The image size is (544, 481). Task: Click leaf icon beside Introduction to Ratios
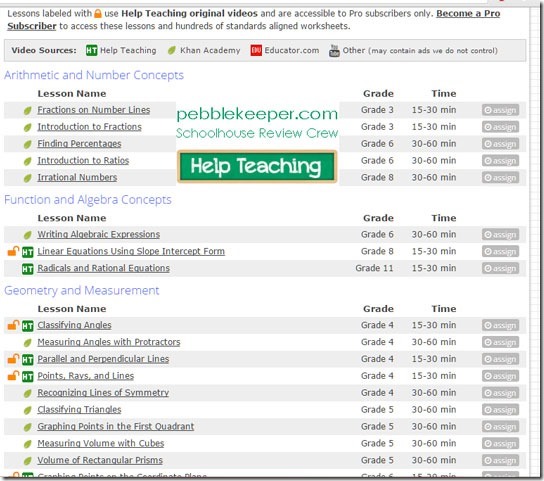point(27,161)
